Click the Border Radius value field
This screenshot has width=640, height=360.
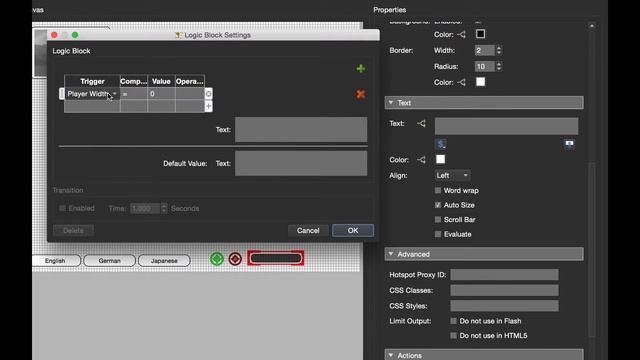click(x=484, y=67)
